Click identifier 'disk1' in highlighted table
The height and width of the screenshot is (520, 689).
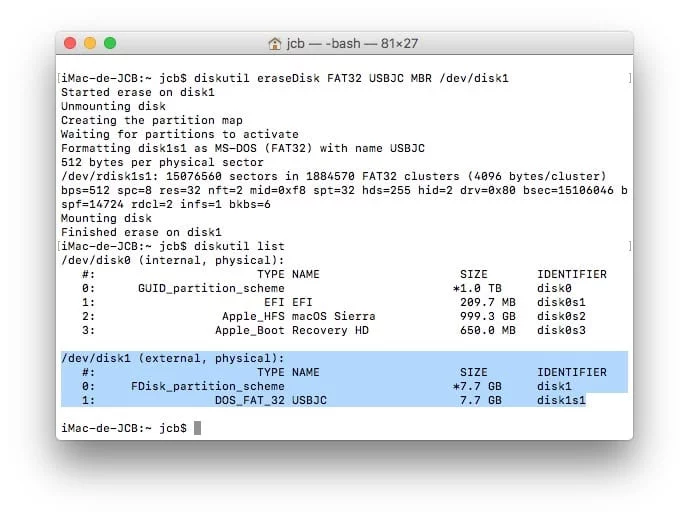(x=554, y=386)
